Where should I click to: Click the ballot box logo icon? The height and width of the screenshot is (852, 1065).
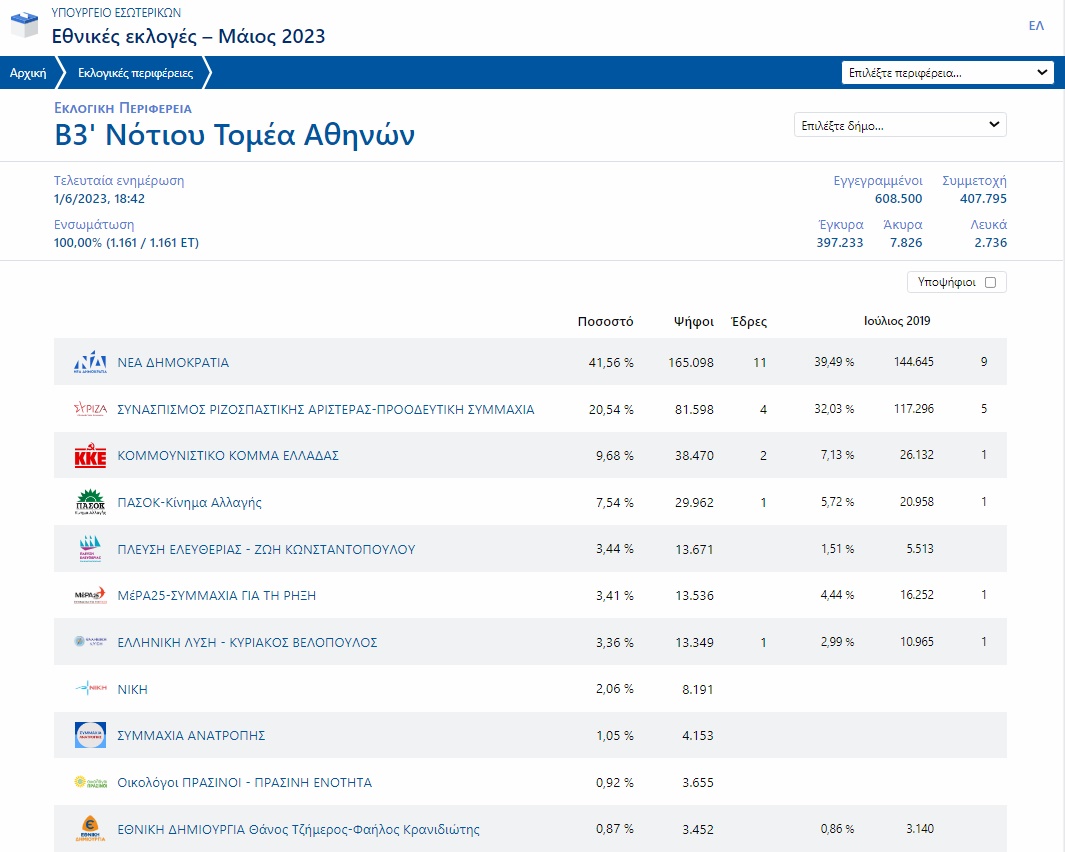pyautogui.click(x=25, y=25)
